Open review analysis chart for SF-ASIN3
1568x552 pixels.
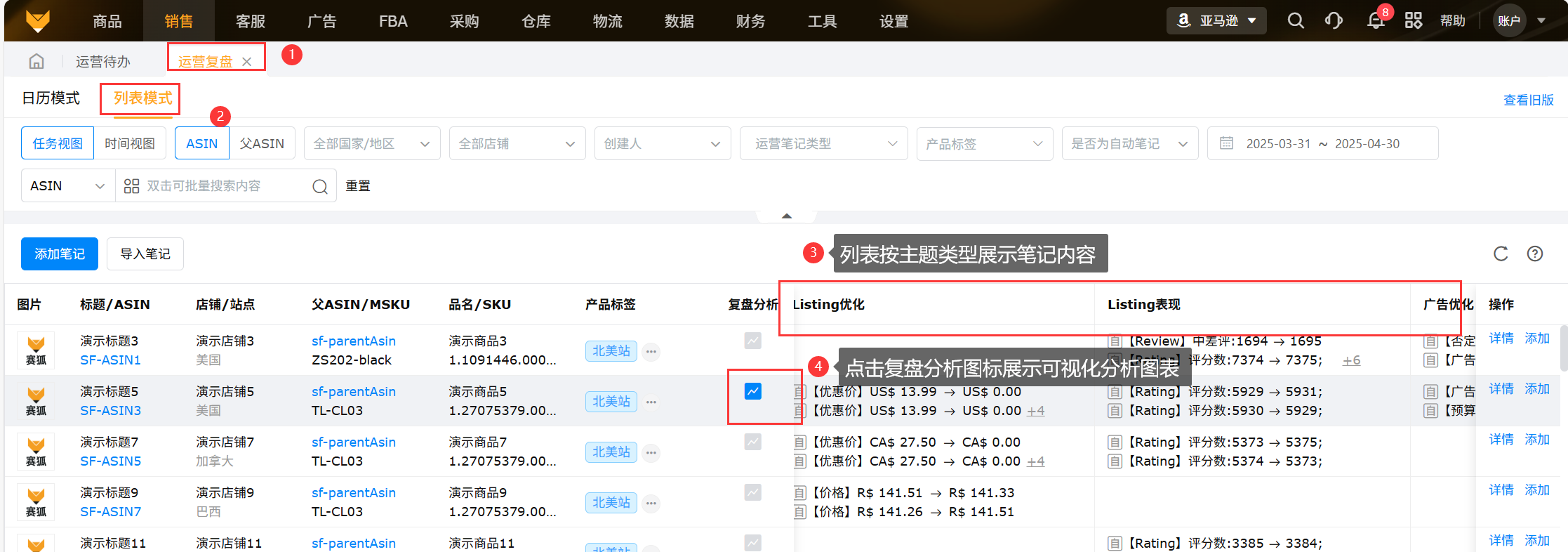coord(753,391)
